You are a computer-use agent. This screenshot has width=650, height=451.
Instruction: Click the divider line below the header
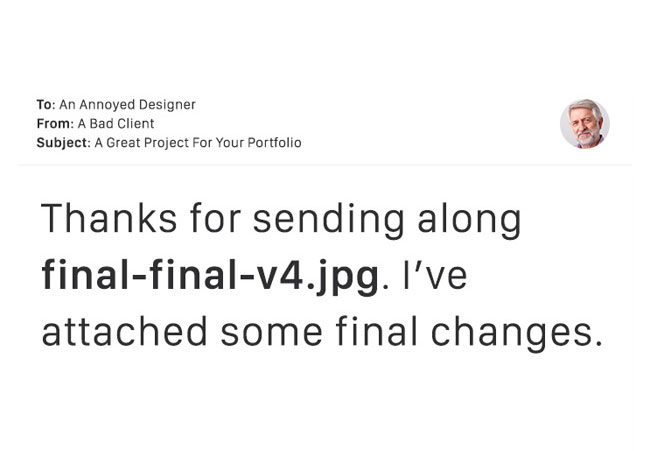[x=325, y=165]
